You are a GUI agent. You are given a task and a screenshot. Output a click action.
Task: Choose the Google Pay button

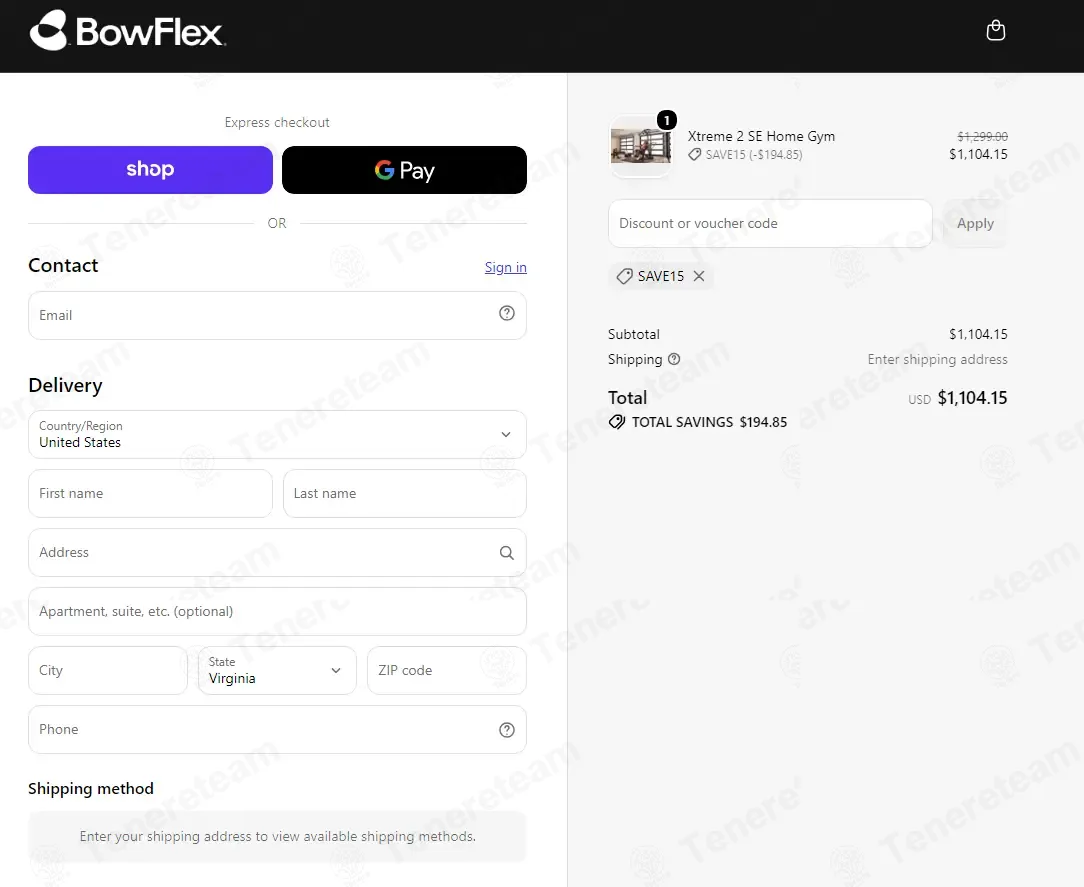coord(404,169)
